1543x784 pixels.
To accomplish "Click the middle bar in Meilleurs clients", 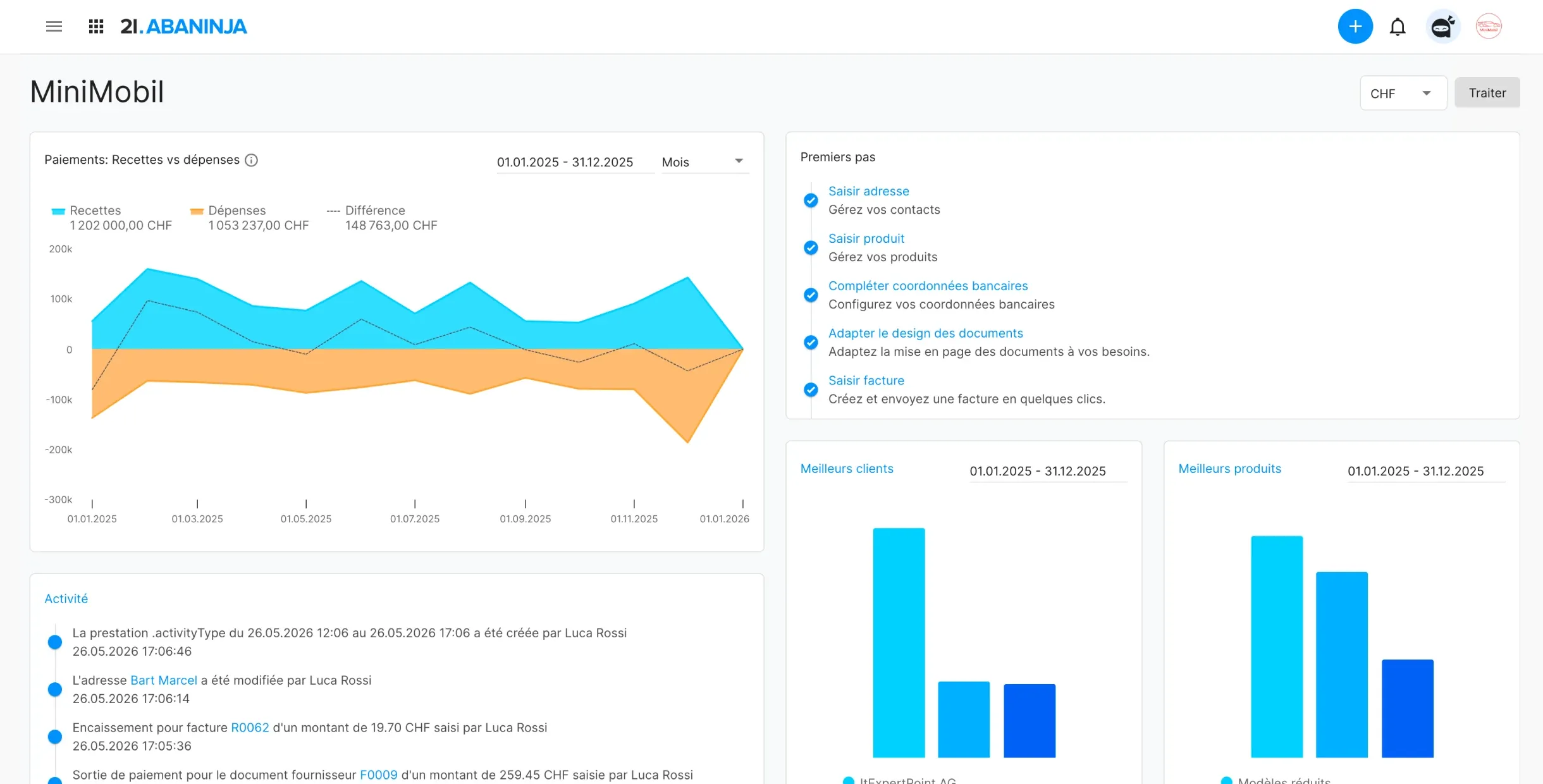I will point(964,720).
